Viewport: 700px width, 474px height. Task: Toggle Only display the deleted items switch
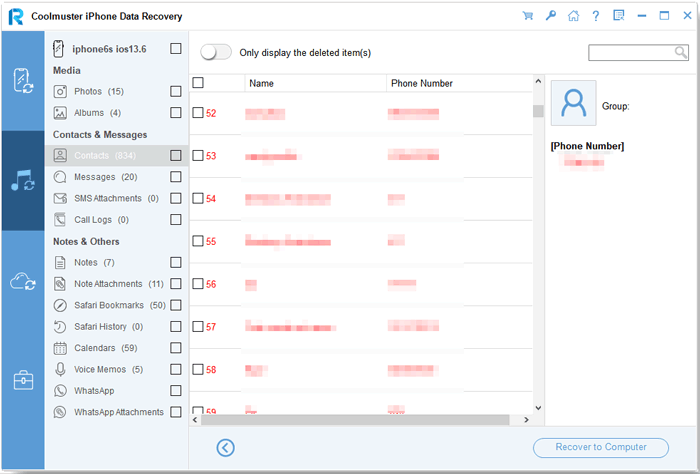pos(216,52)
